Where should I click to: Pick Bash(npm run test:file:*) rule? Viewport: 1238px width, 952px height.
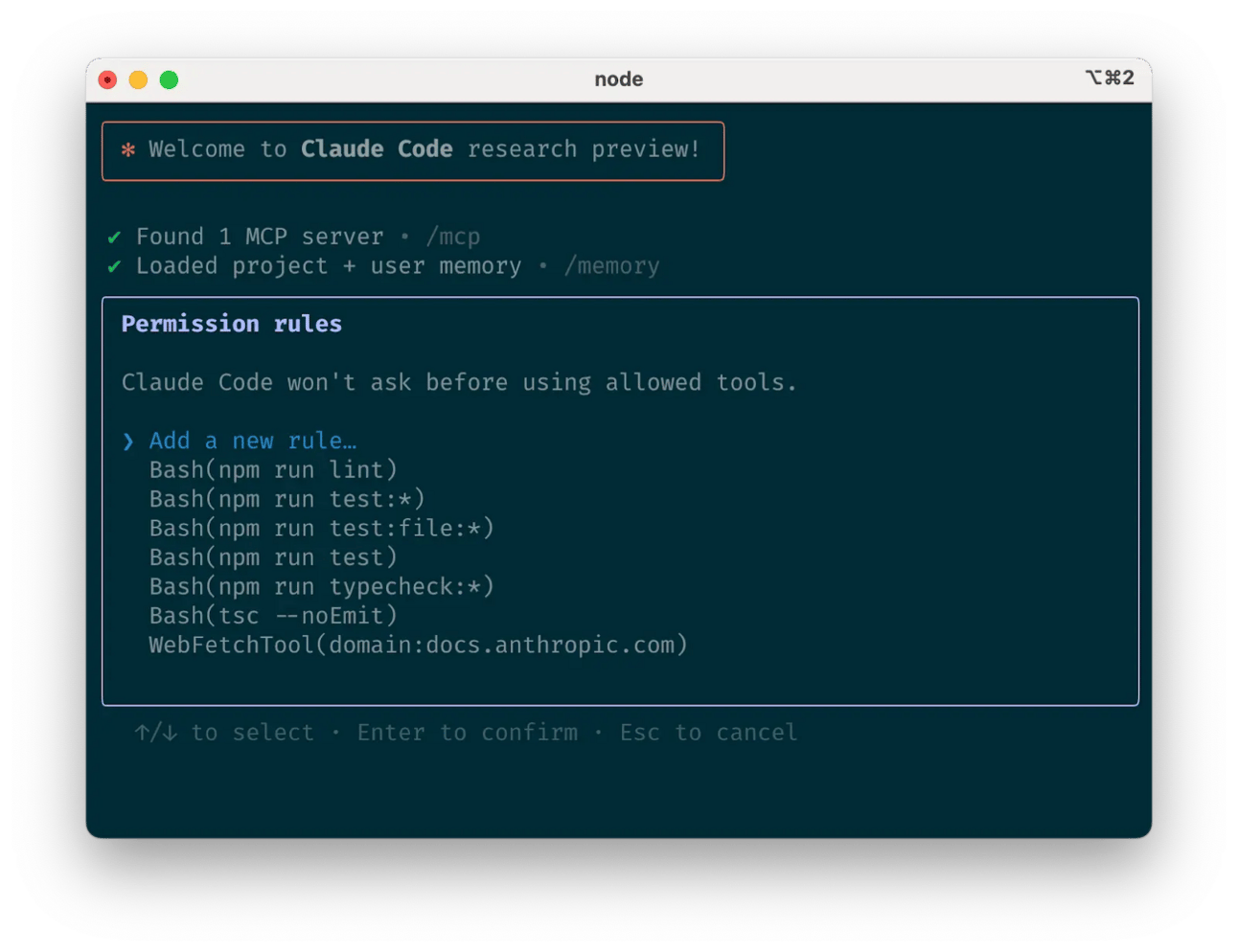[x=321, y=529]
